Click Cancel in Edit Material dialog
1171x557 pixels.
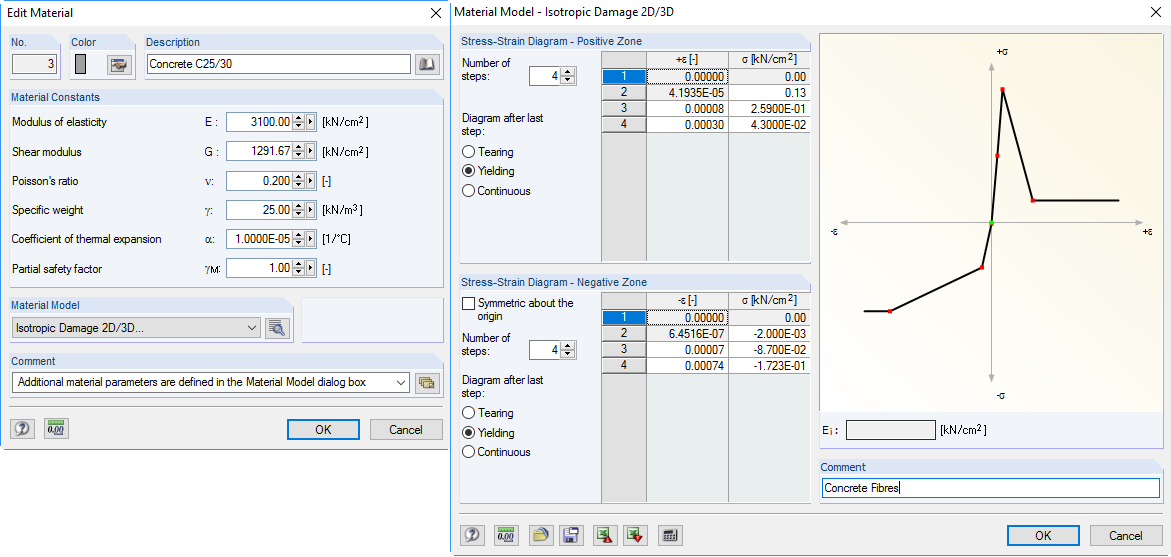pyautogui.click(x=406, y=429)
